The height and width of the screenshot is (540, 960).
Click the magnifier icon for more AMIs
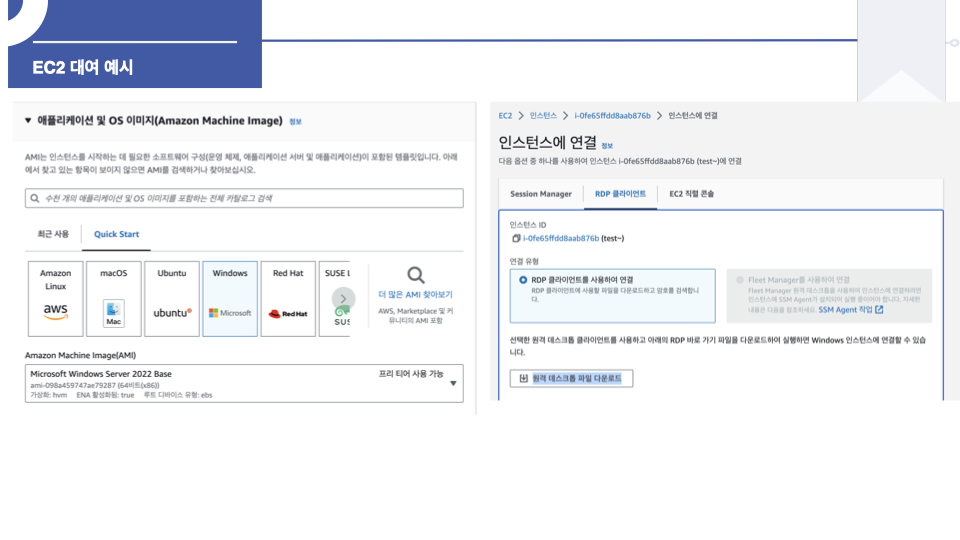pyautogui.click(x=416, y=275)
